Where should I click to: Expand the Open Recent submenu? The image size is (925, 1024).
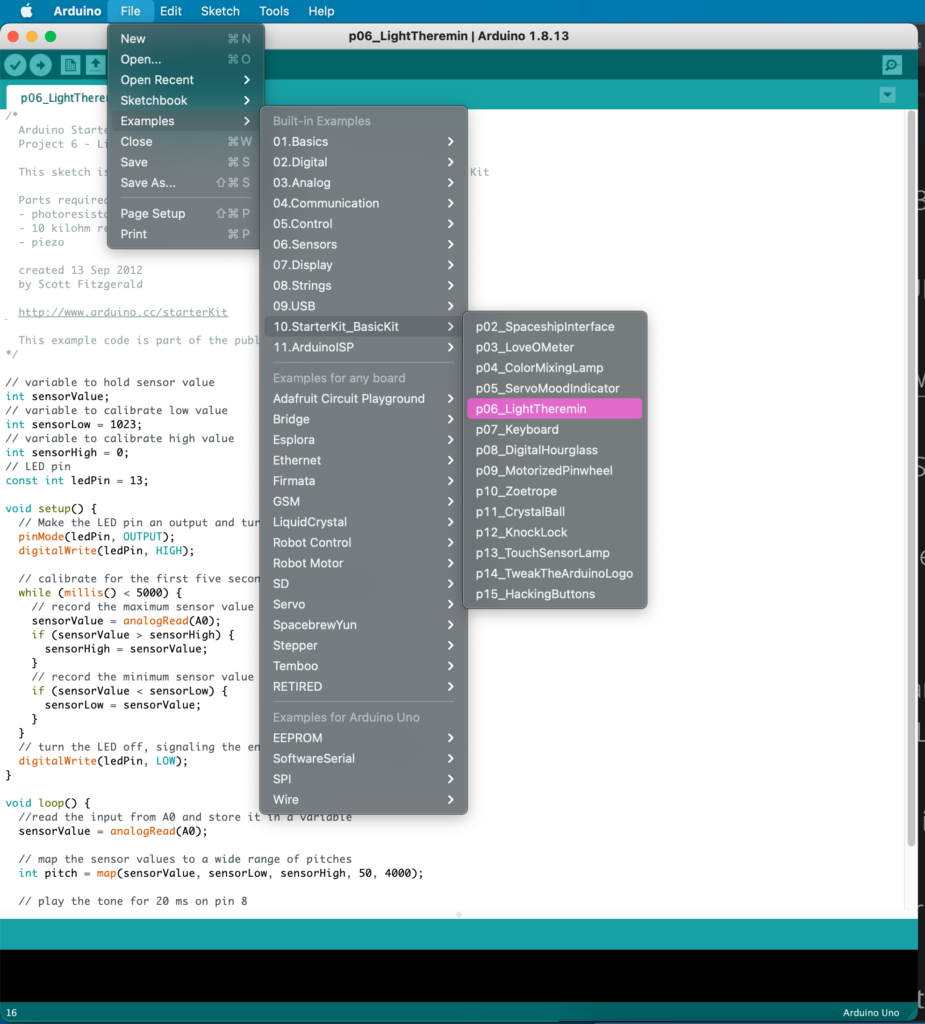click(186, 80)
